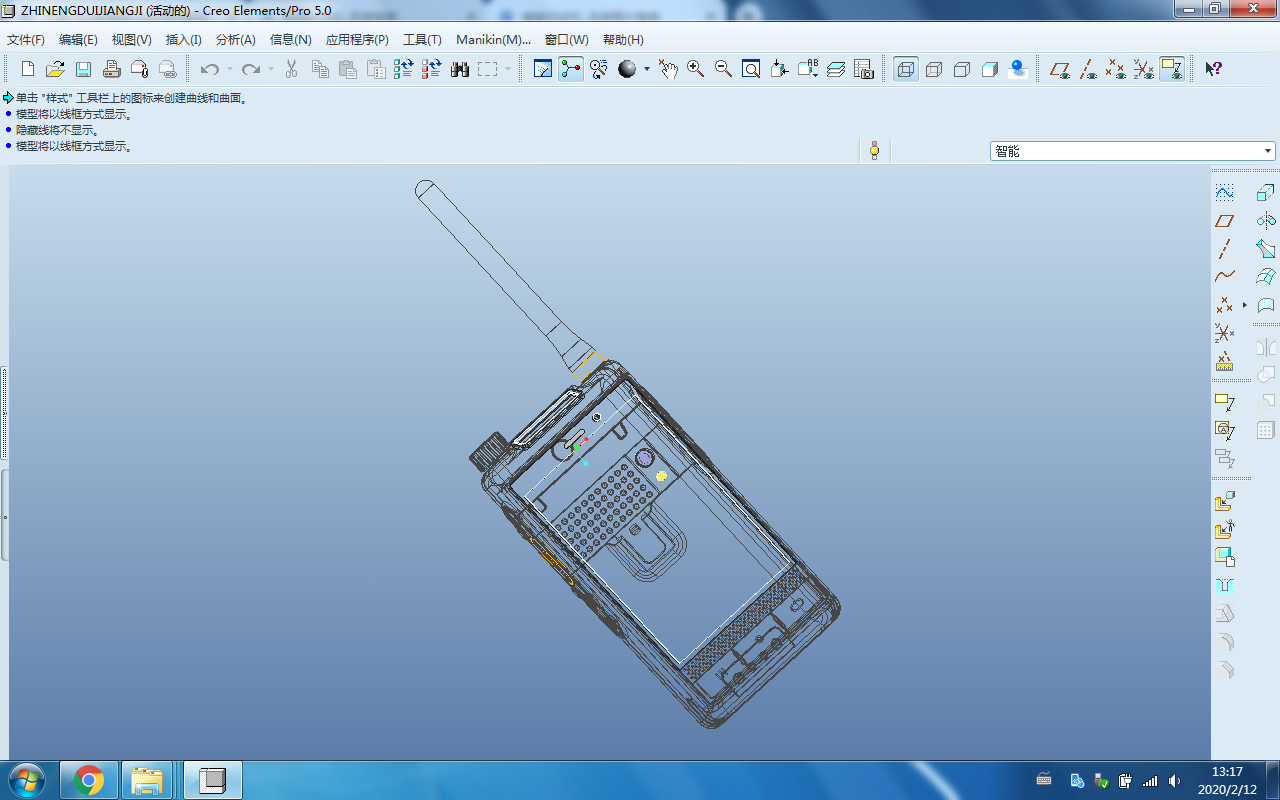The image size is (1280, 800).
Task: Select the Style curve tool
Action: coord(1225,192)
